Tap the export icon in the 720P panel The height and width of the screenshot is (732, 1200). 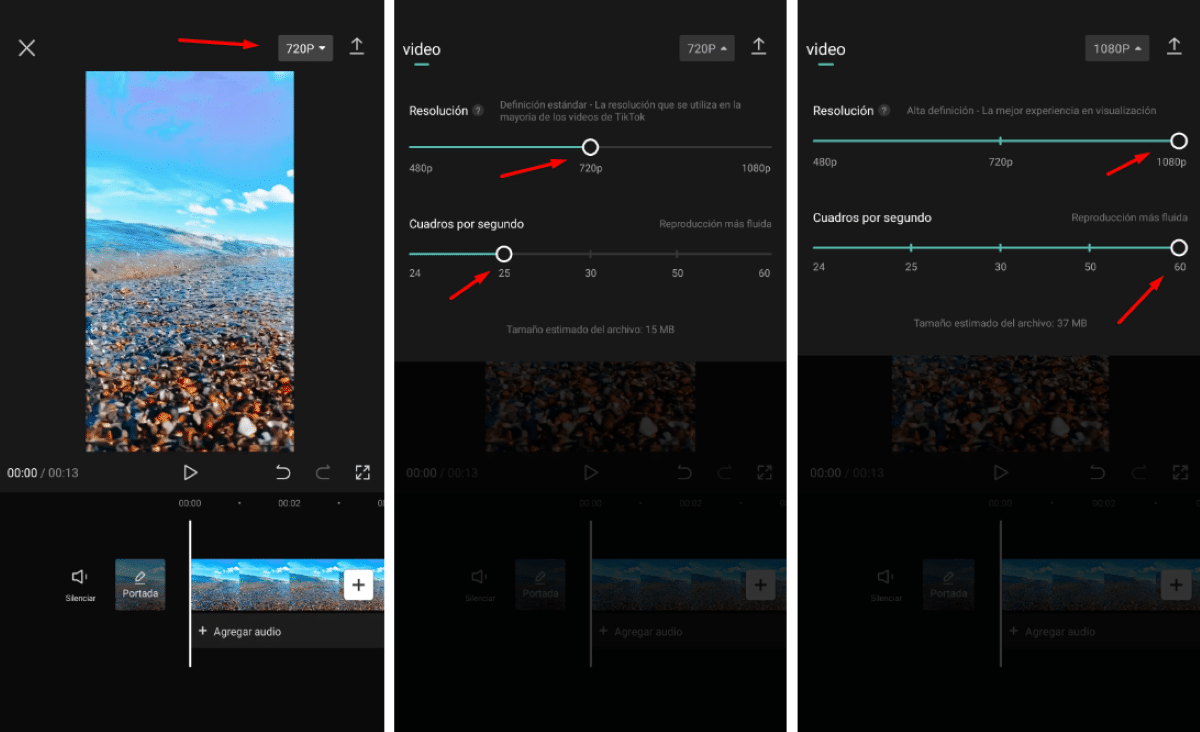click(x=759, y=47)
